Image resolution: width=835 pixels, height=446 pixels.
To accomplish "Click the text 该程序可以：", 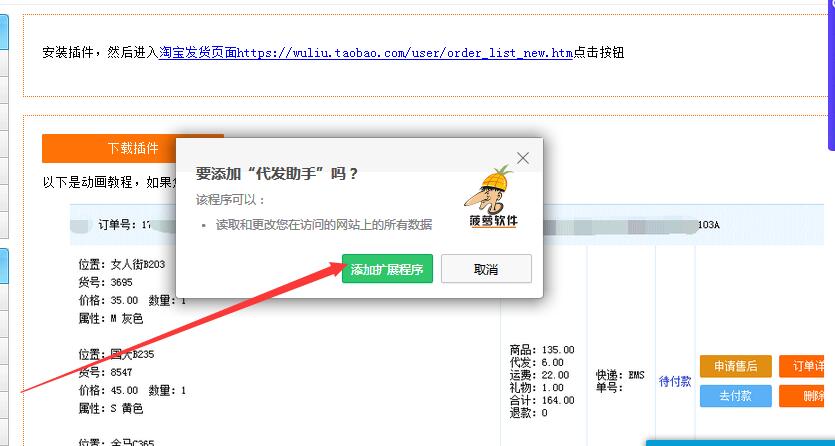I will click(x=231, y=200).
